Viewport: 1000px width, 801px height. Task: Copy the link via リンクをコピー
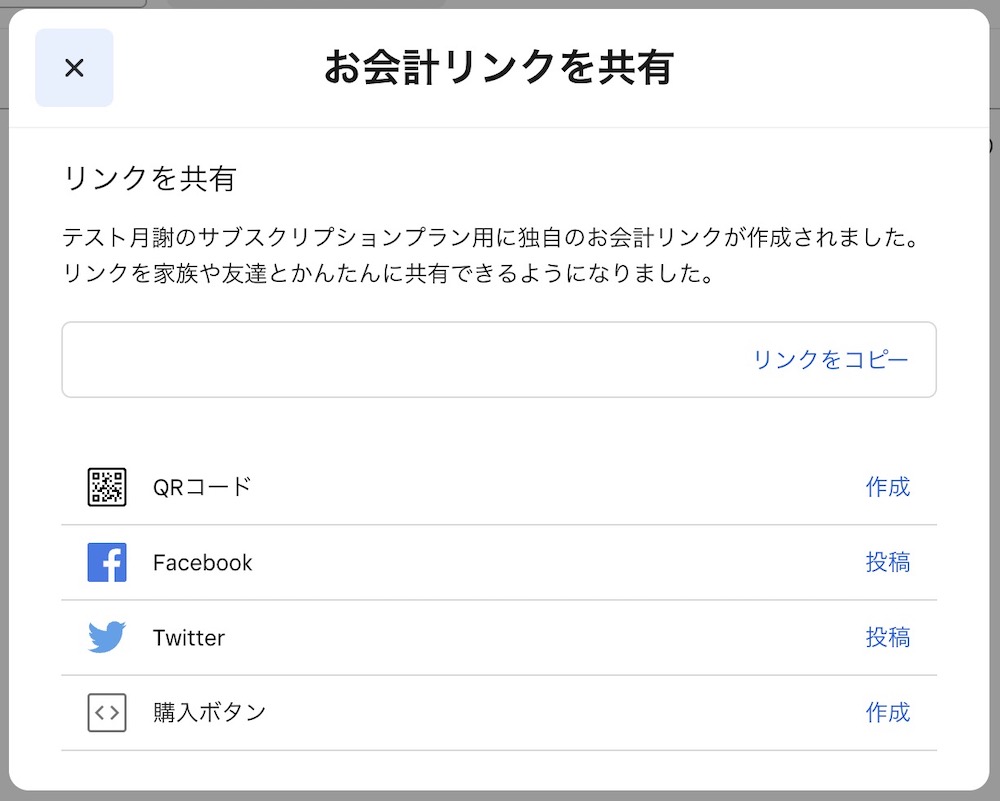830,360
